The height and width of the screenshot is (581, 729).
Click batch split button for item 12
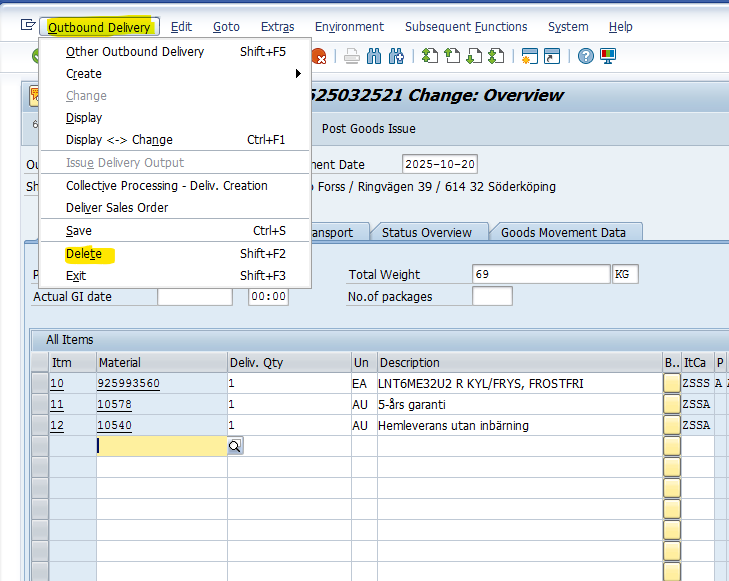[x=672, y=425]
